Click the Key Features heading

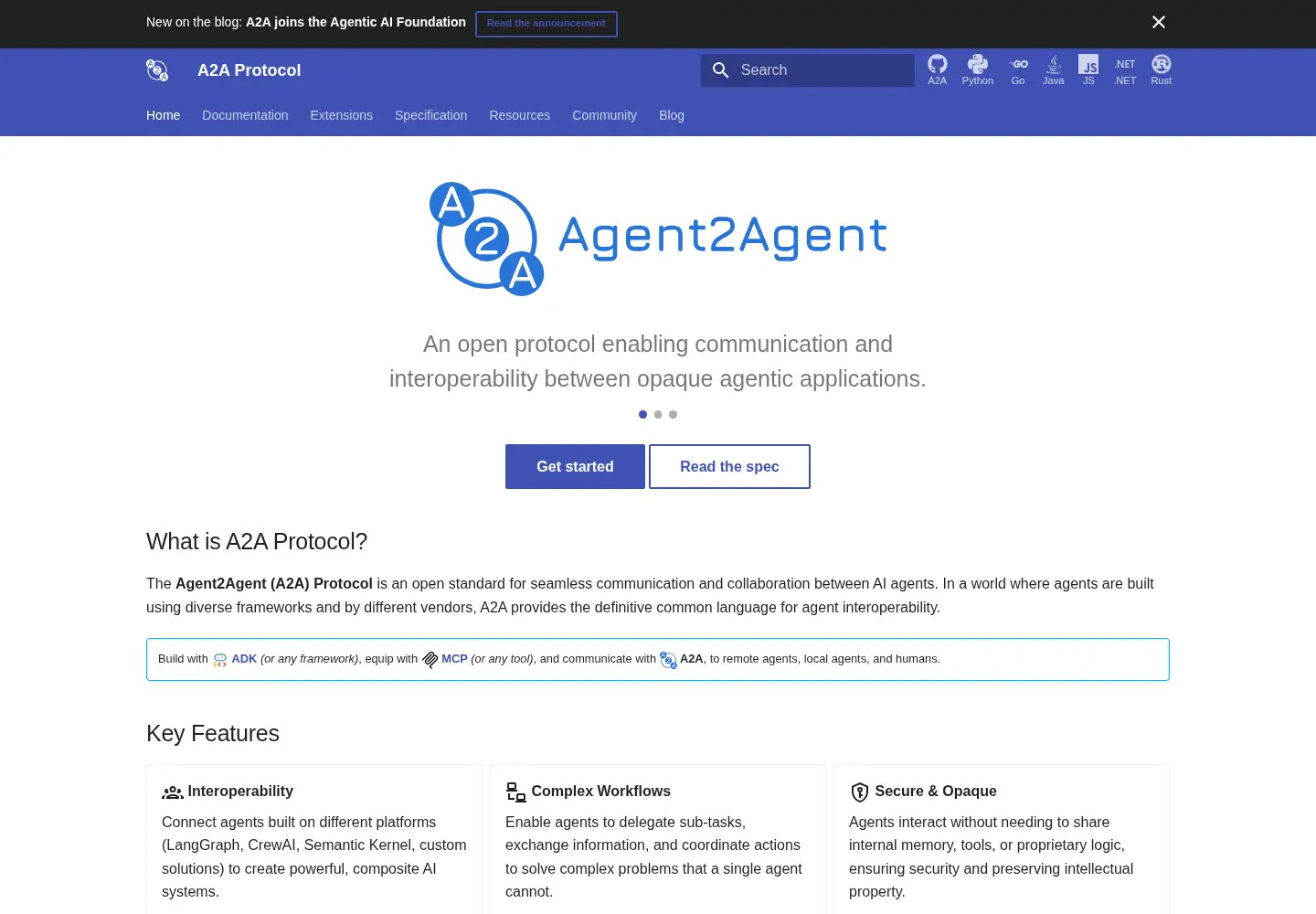click(213, 734)
